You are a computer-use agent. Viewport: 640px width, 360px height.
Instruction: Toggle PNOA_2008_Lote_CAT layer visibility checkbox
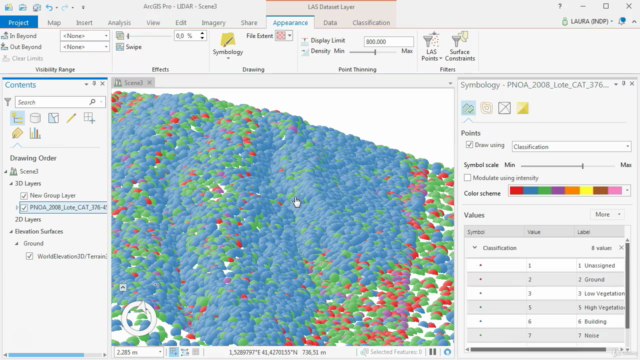point(24,208)
